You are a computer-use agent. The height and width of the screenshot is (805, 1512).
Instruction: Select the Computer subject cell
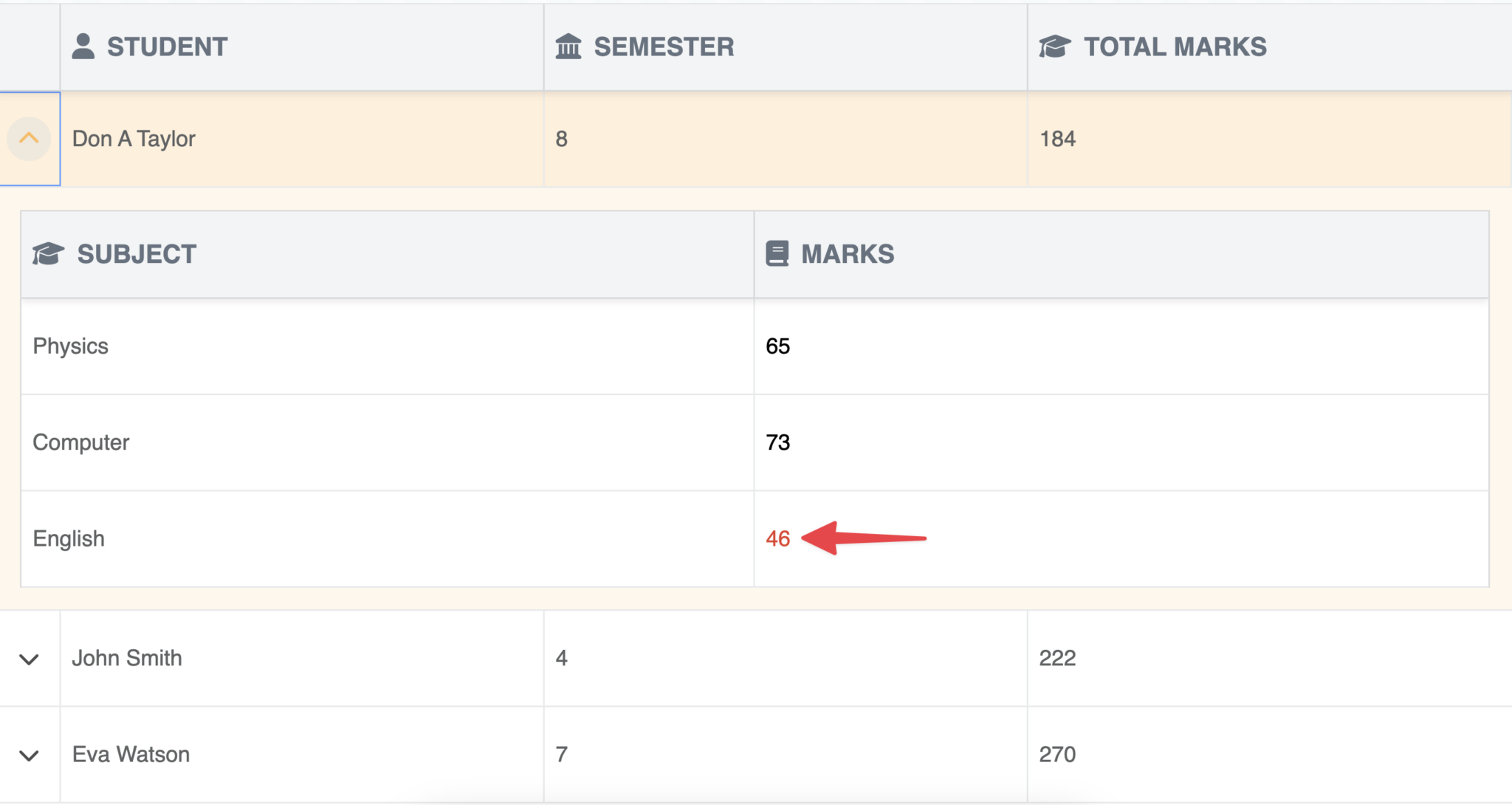81,442
